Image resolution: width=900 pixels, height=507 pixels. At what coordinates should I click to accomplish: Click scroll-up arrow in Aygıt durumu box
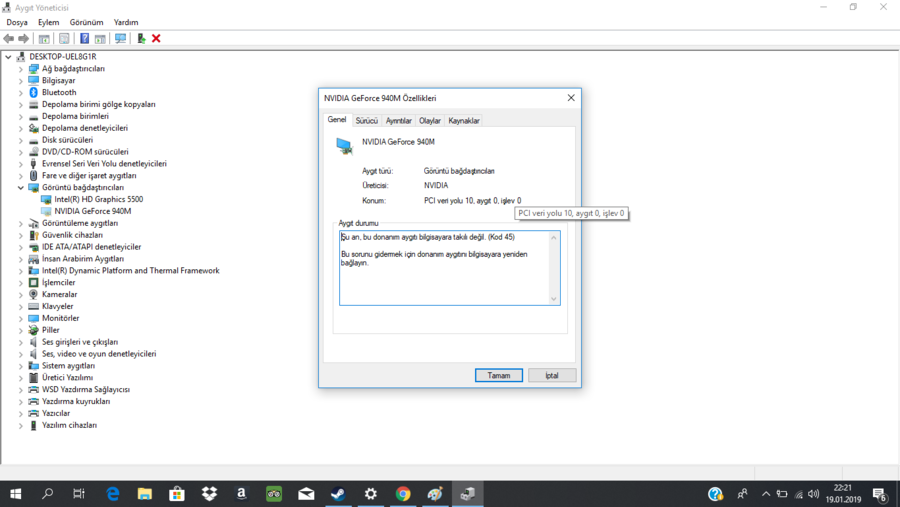[x=554, y=238]
